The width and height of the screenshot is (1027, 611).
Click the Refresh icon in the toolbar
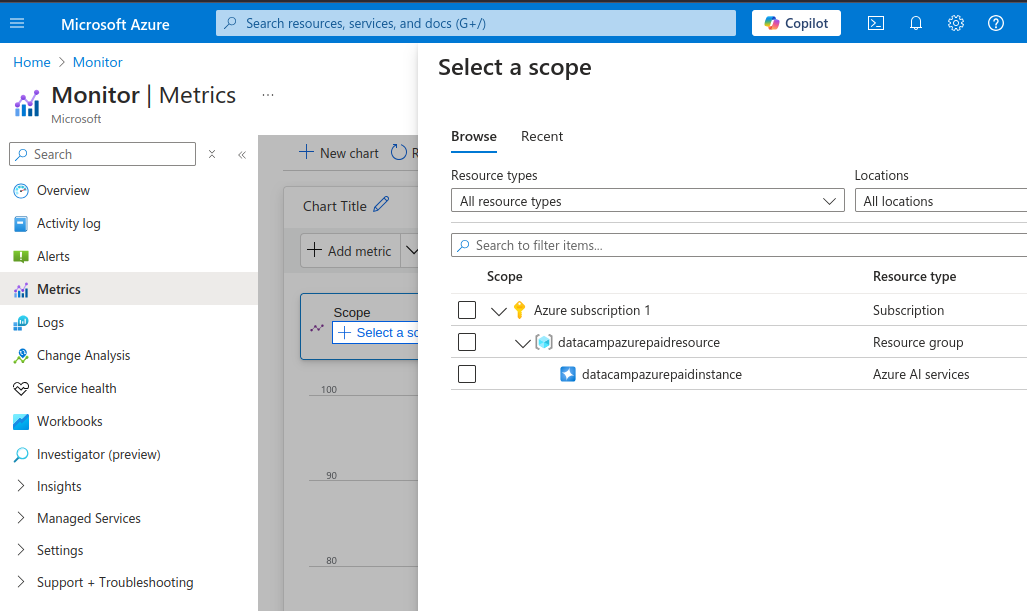pyautogui.click(x=399, y=153)
